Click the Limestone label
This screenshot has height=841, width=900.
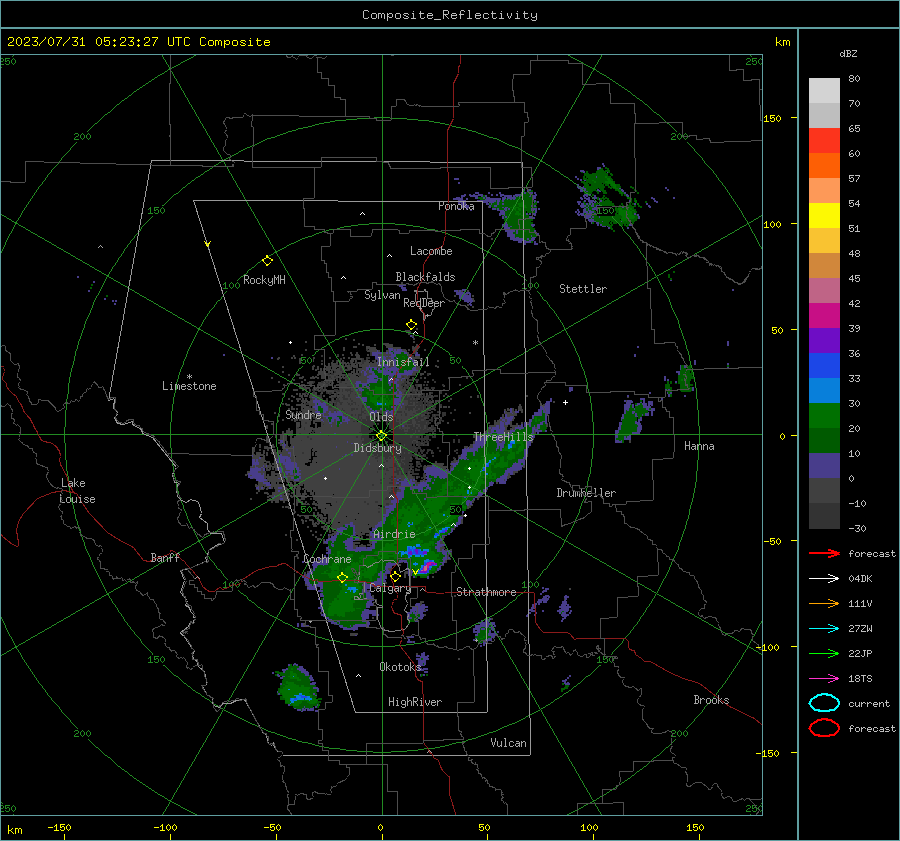(x=189, y=386)
